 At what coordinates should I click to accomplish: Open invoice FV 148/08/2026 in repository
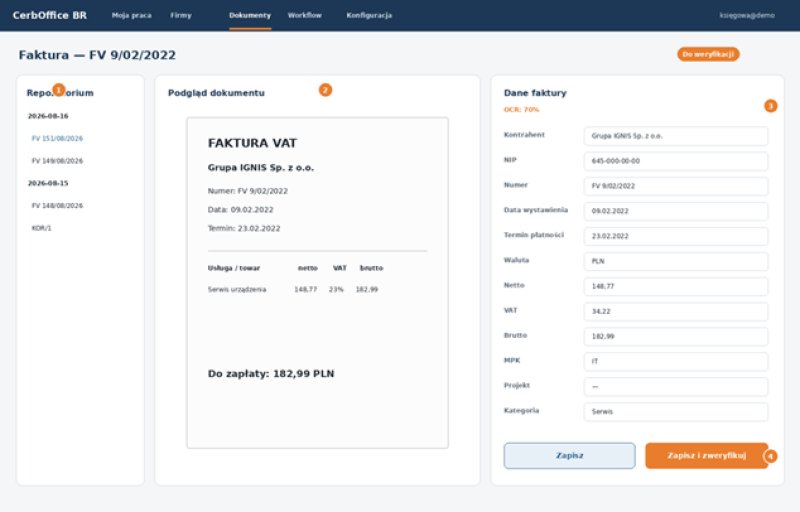57,206
